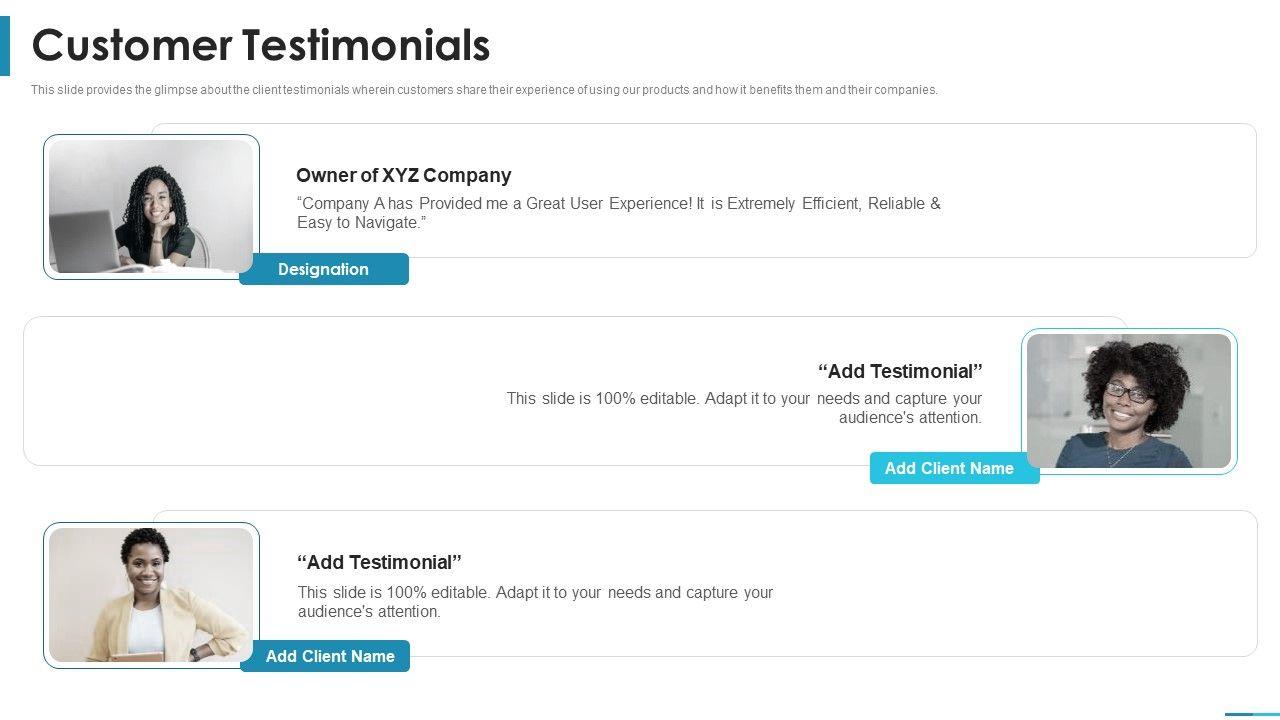Screen dimensions: 1280x720
Task: Click the blue accent bar beside the title
Action: pos(5,46)
